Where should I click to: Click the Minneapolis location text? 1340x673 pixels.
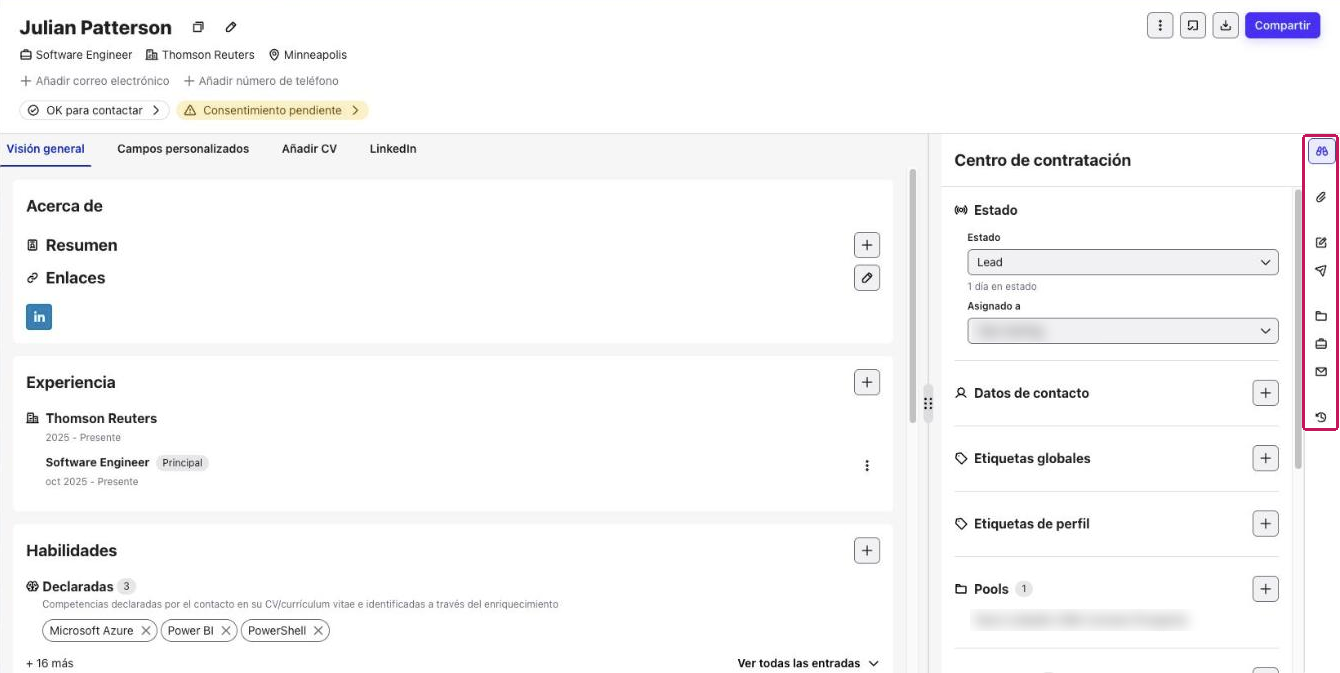coord(315,55)
